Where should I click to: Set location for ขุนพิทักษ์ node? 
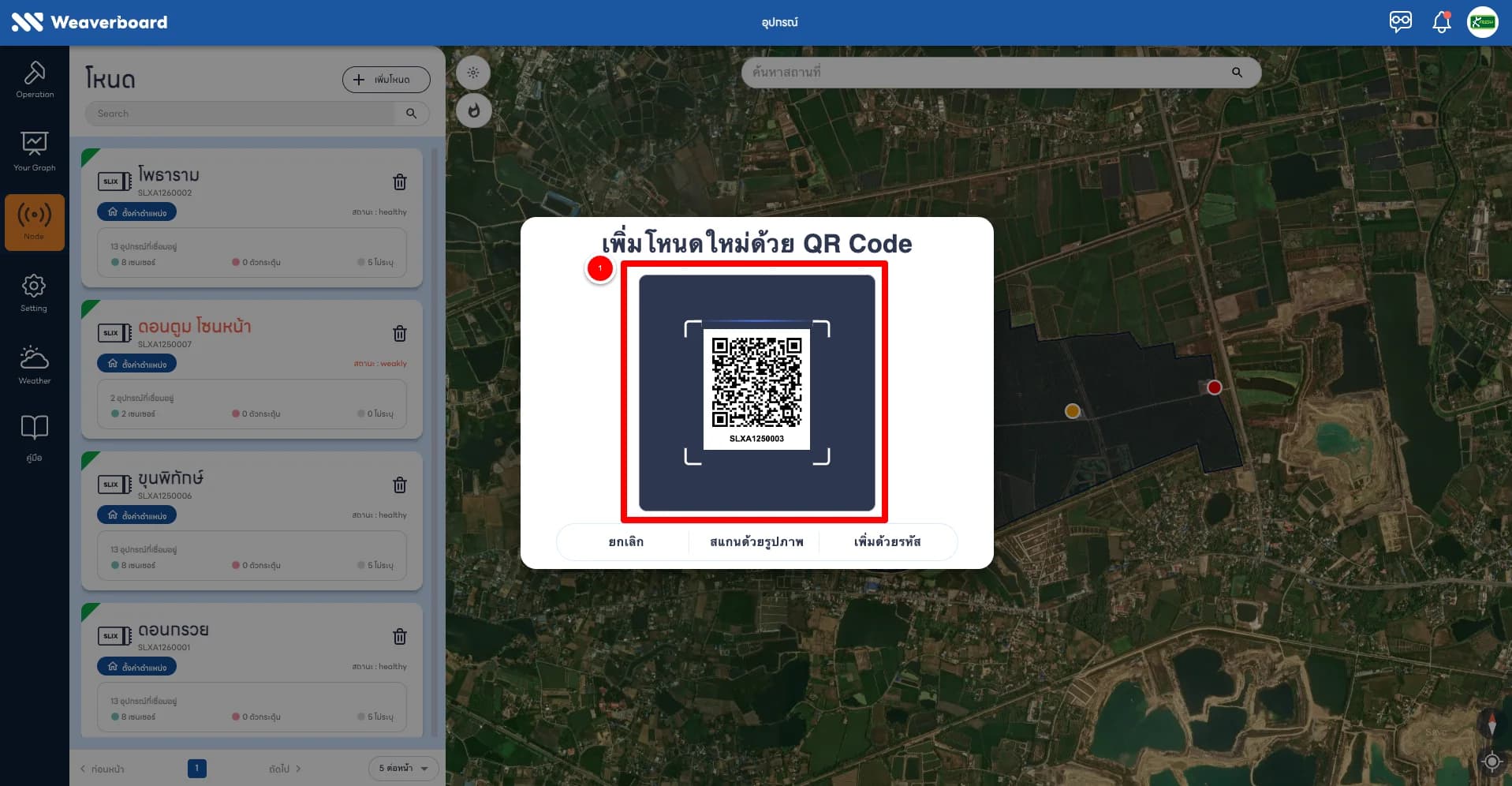coord(136,515)
